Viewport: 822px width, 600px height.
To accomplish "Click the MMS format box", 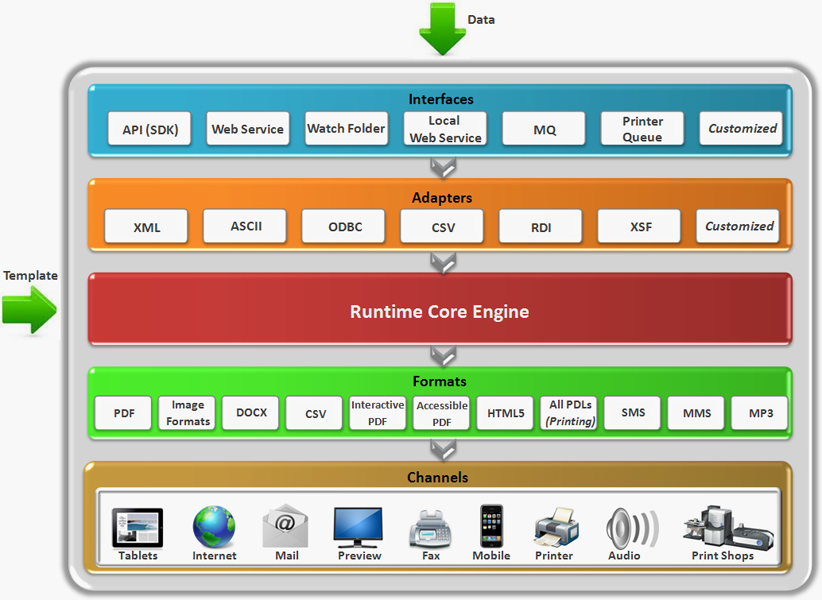I will 696,413.
